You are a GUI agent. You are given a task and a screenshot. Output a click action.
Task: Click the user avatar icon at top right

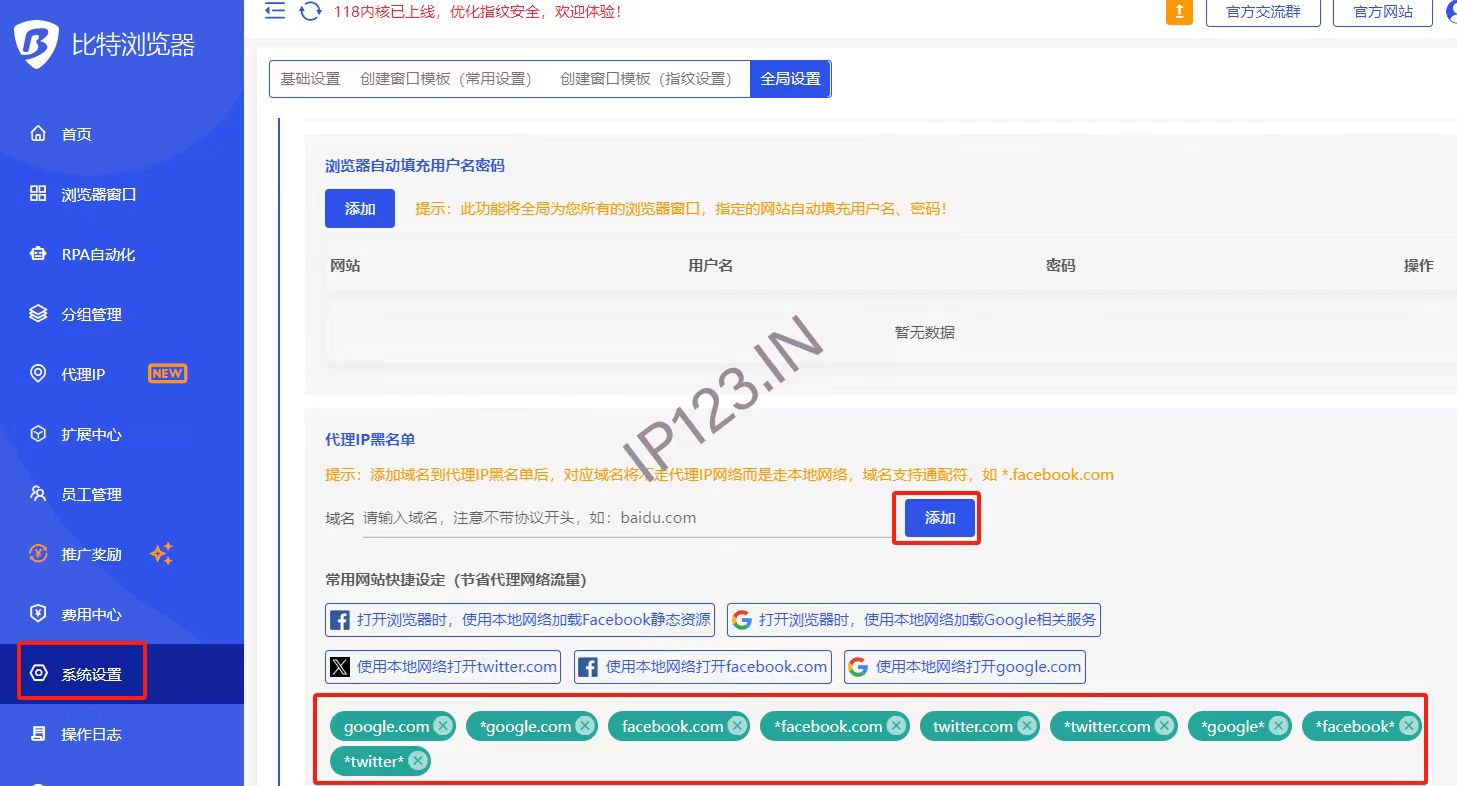(1452, 12)
